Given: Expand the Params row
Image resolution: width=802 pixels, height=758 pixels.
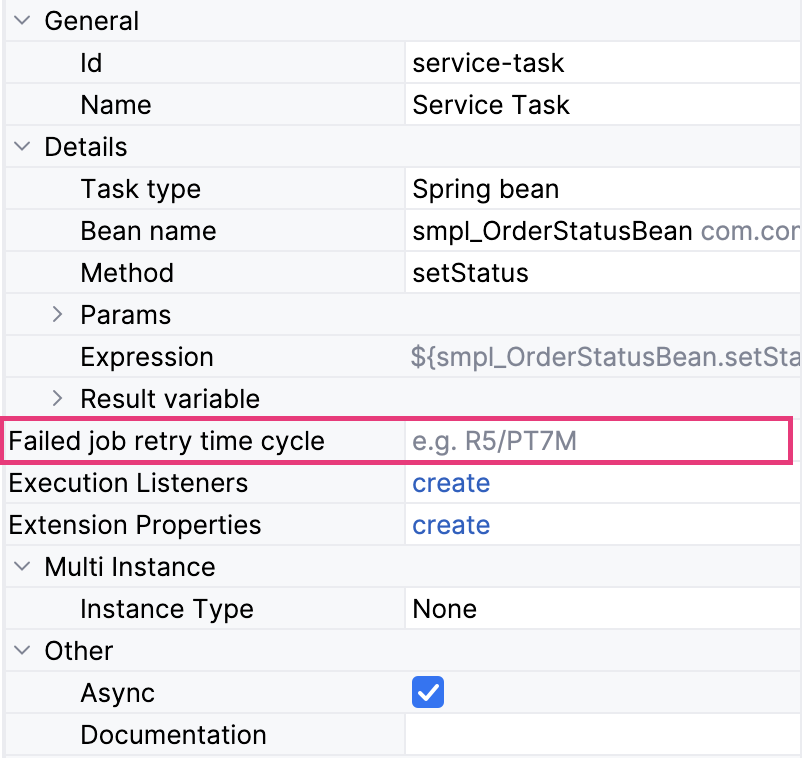Looking at the screenshot, I should tap(57, 315).
